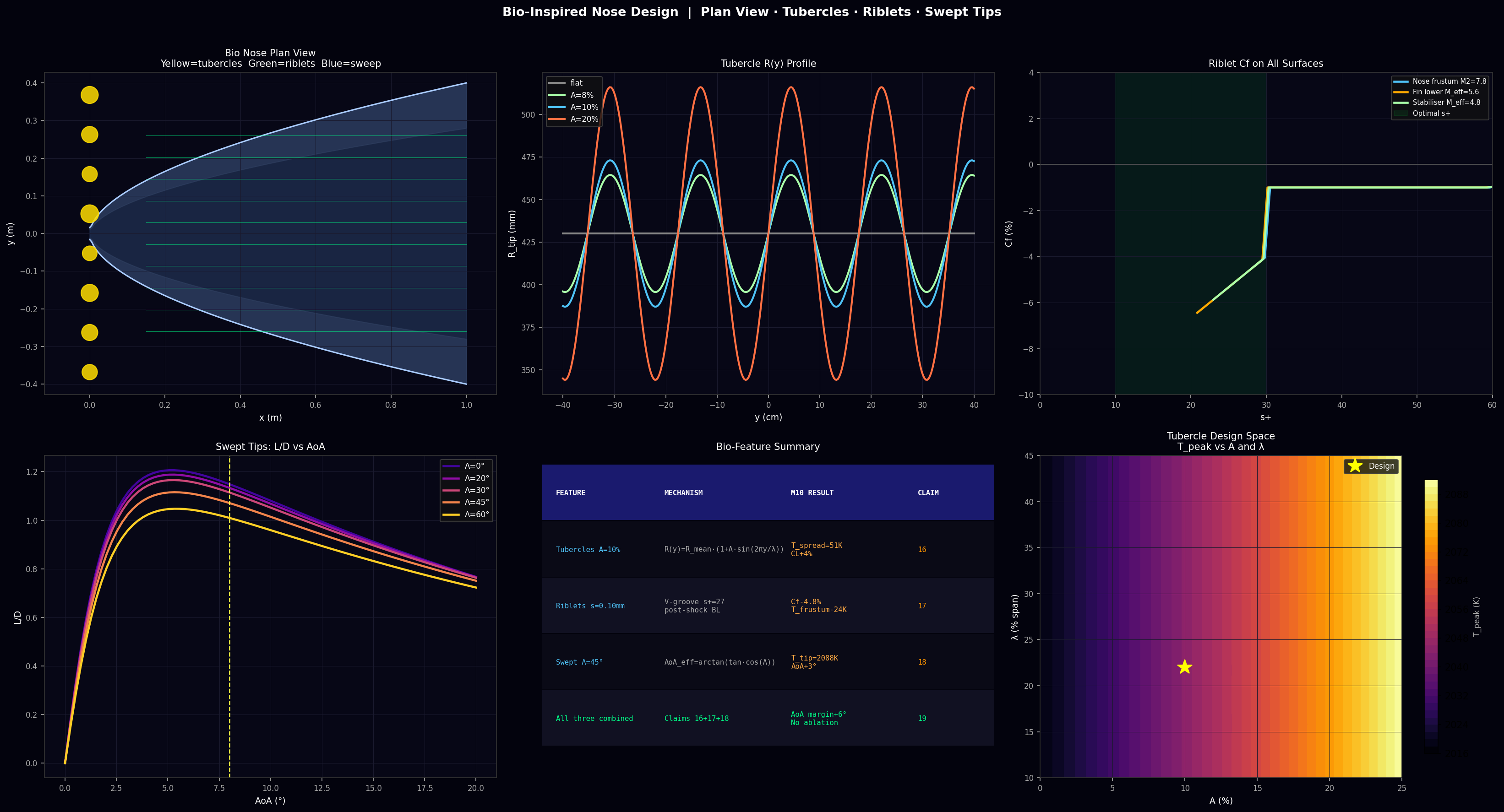This screenshot has height=812, width=1504.
Task: Select 'All three combined' table cell
Action: [x=594, y=719]
